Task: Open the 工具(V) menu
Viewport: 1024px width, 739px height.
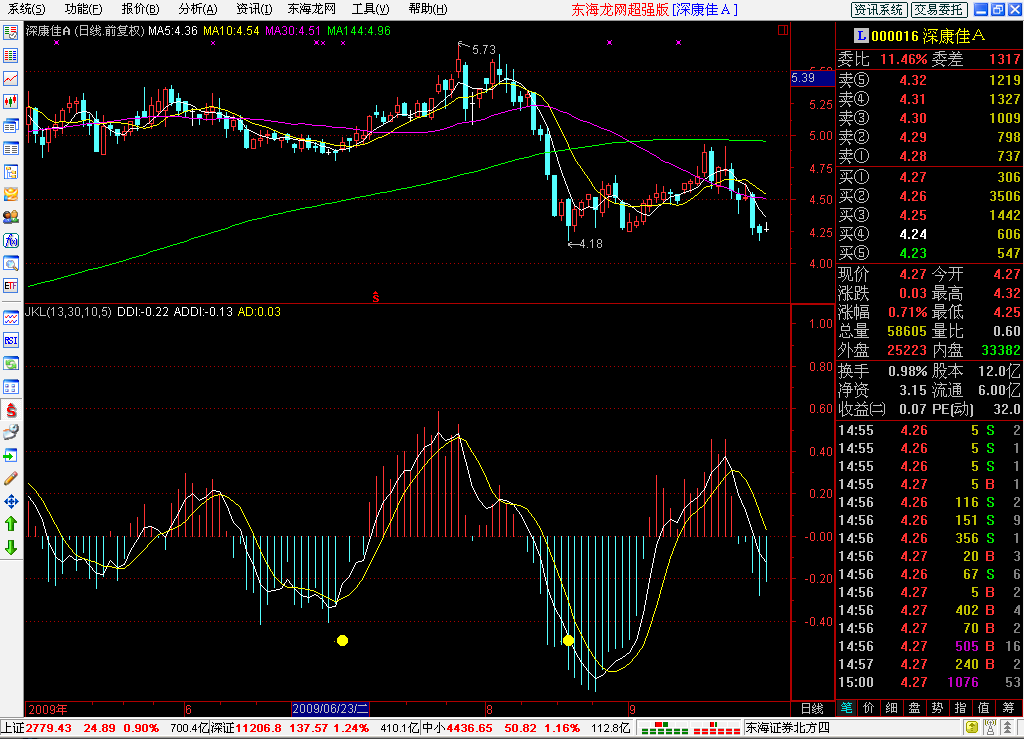Action: (370, 9)
